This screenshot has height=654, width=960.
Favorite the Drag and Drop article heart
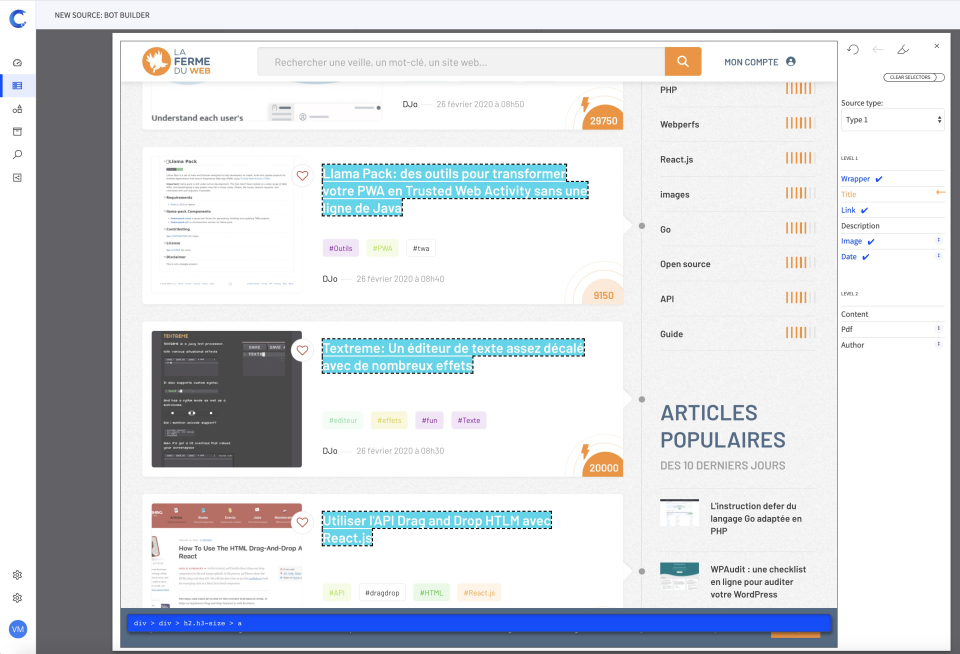302,522
